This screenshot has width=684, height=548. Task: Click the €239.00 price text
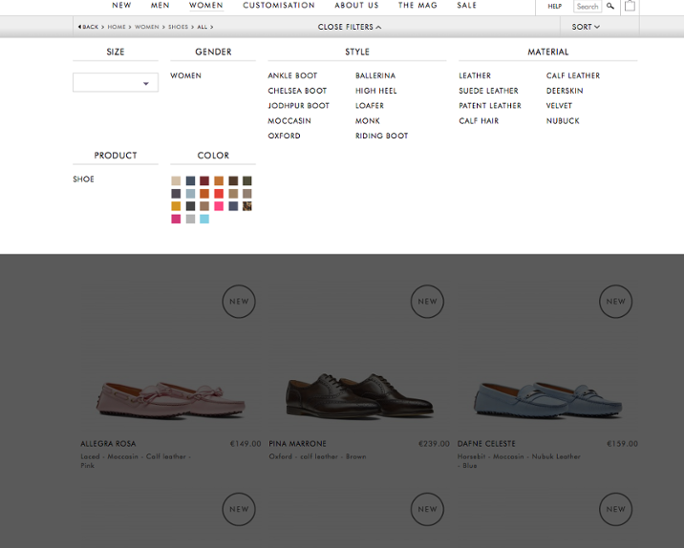(434, 444)
